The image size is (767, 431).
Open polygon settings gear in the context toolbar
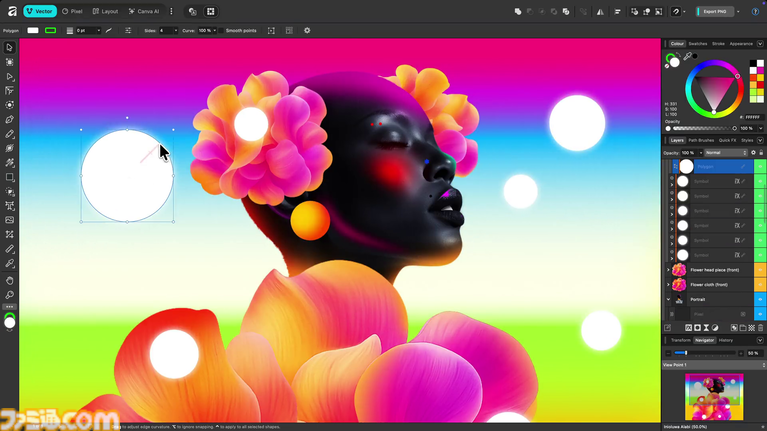(307, 31)
